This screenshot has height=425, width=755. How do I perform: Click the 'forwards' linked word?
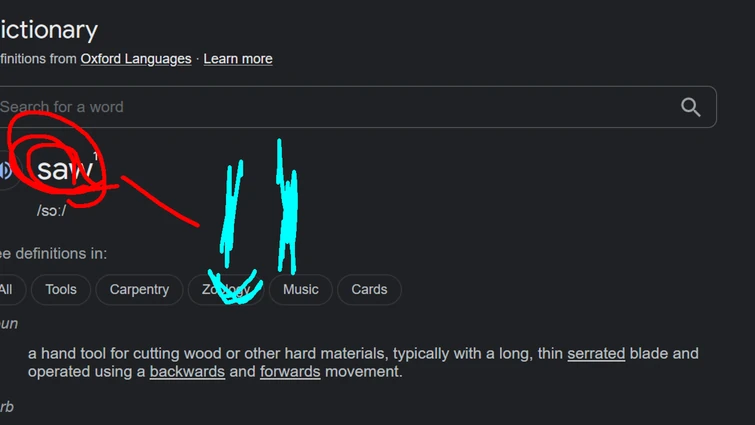[290, 371]
